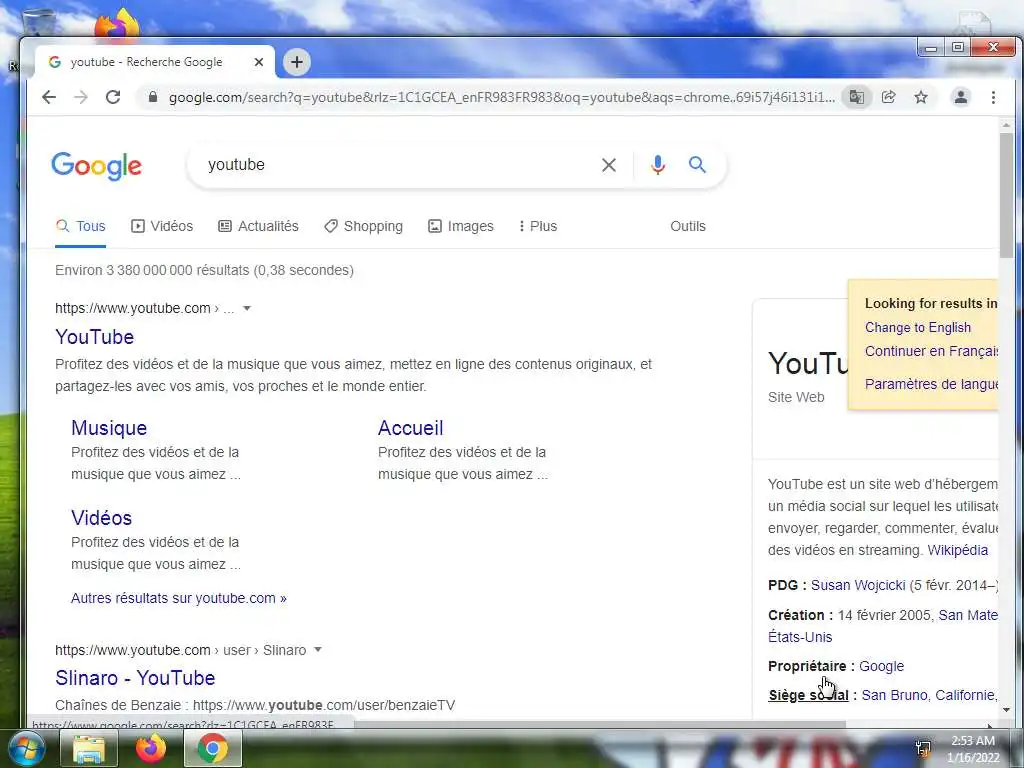The image size is (1024, 768).
Task: Launch Firefox from taskbar
Action: (x=151, y=749)
